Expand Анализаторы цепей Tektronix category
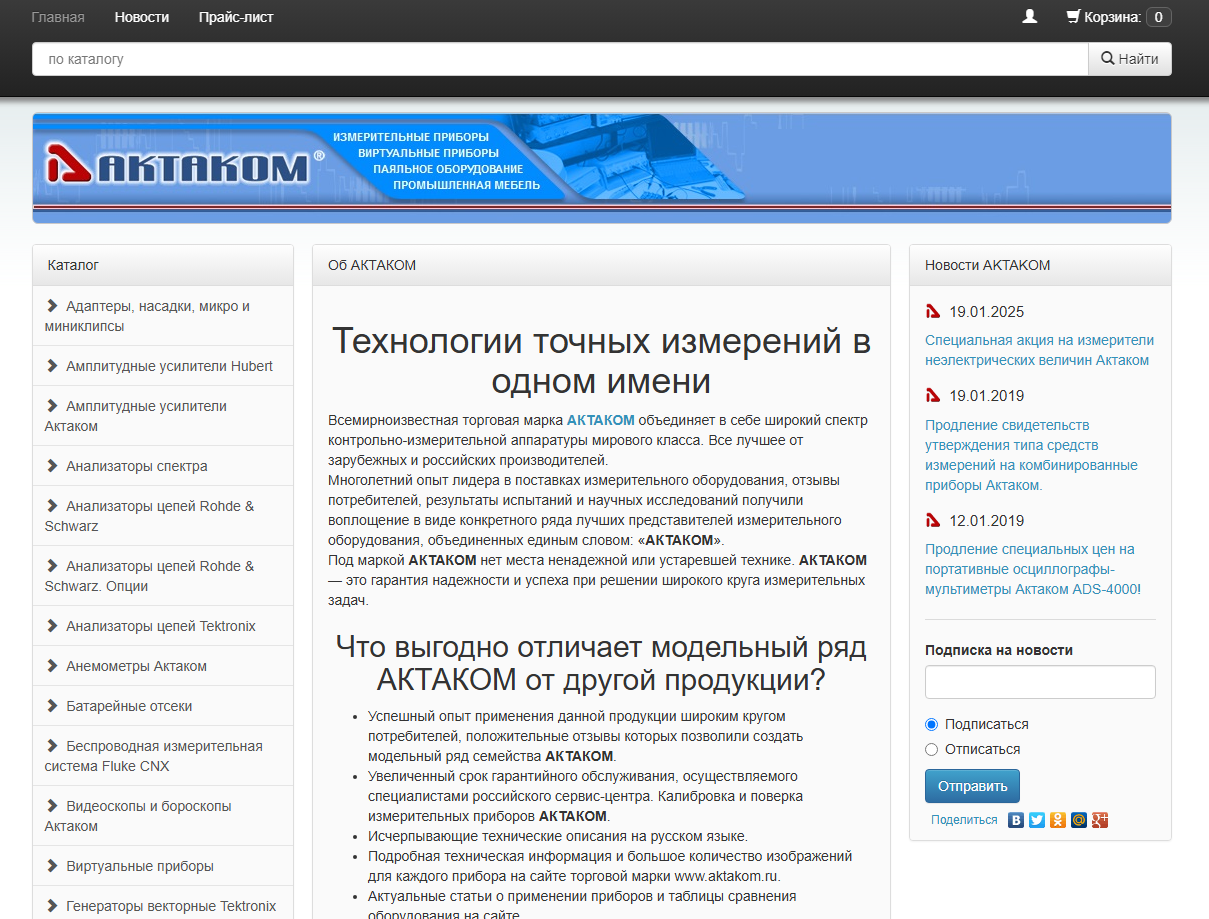 tap(163, 626)
